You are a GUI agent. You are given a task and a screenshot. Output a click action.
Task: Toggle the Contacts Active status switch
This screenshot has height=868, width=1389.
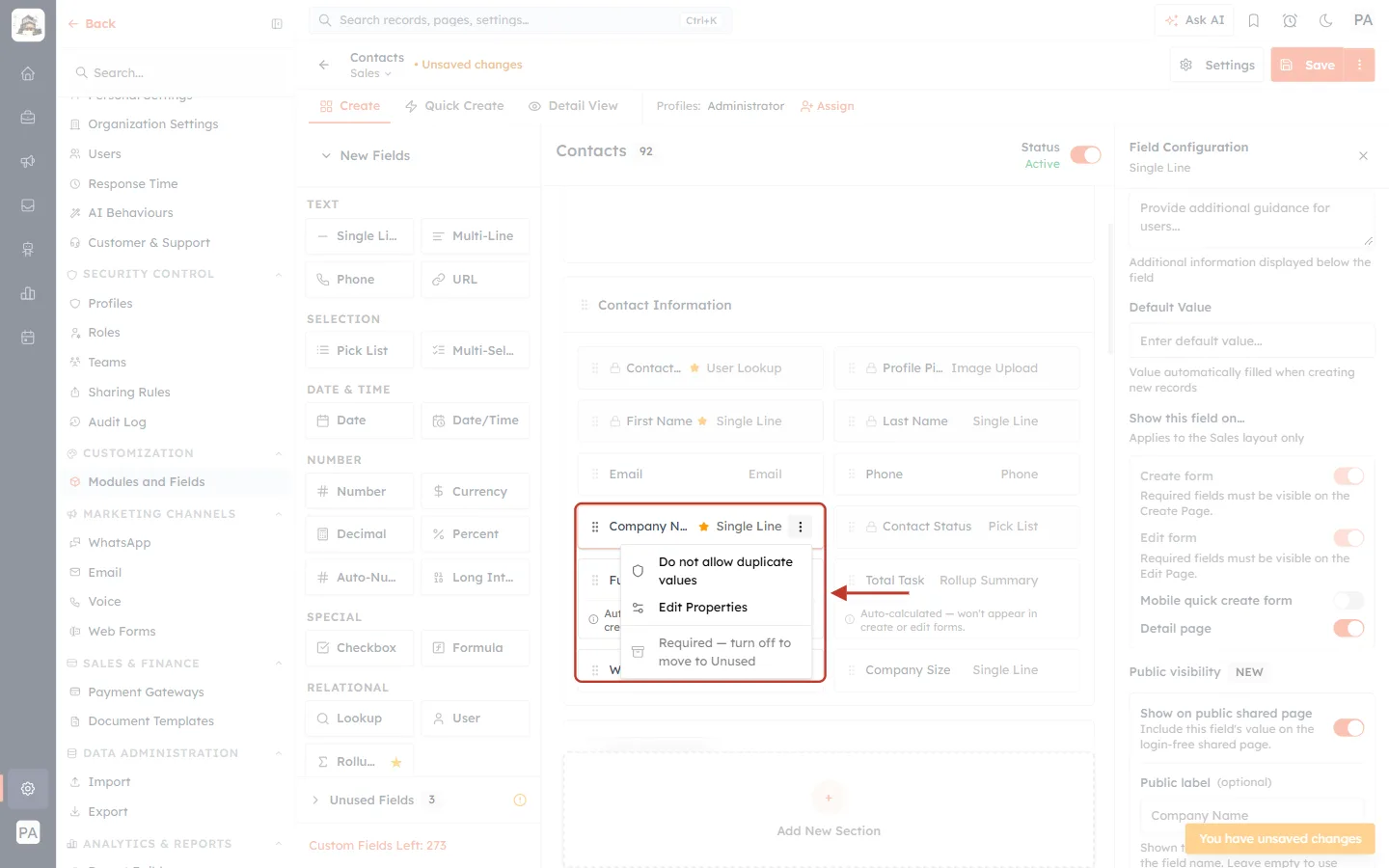coord(1086,155)
